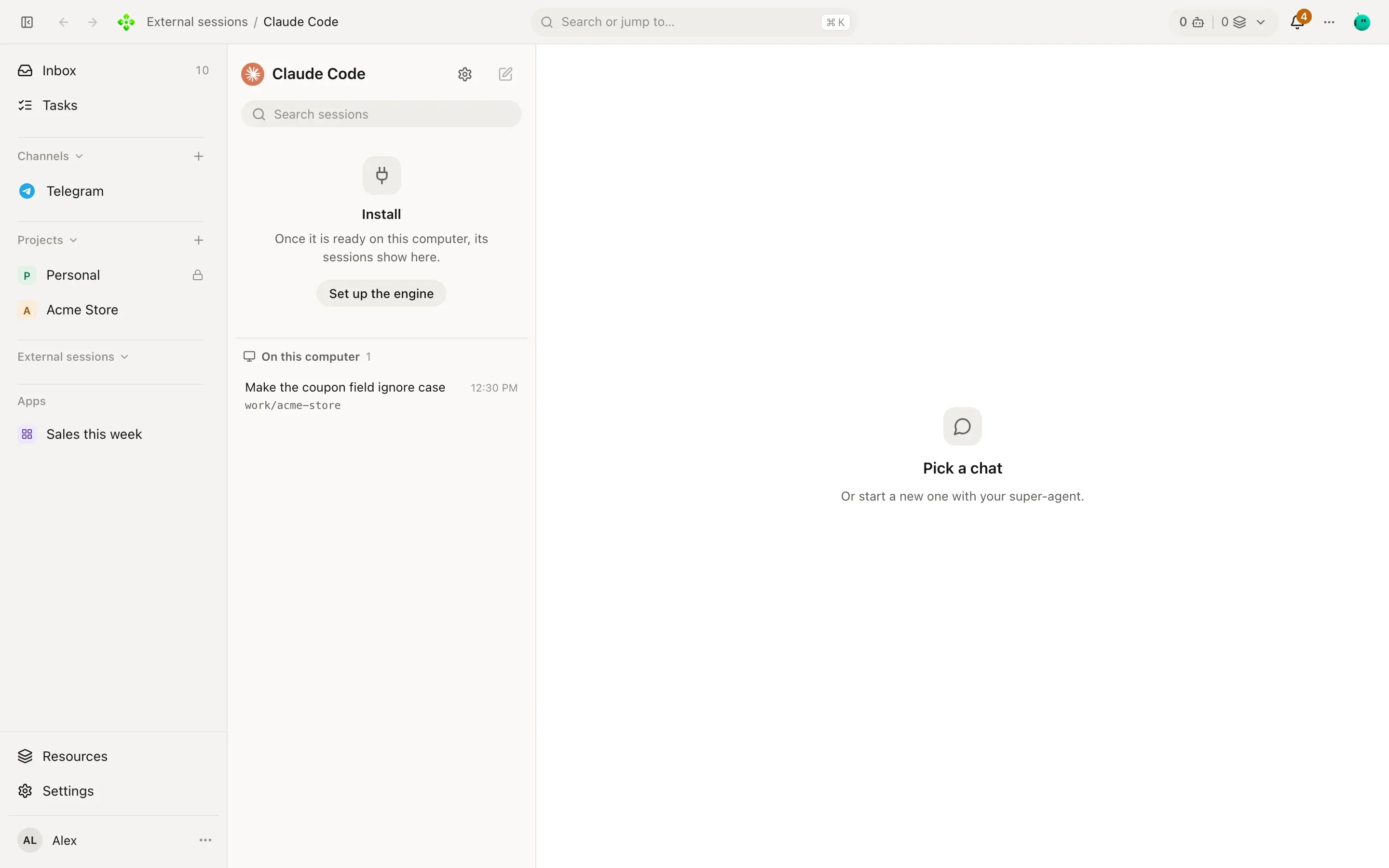
Task: Collapse the Channels section
Action: pos(50,156)
